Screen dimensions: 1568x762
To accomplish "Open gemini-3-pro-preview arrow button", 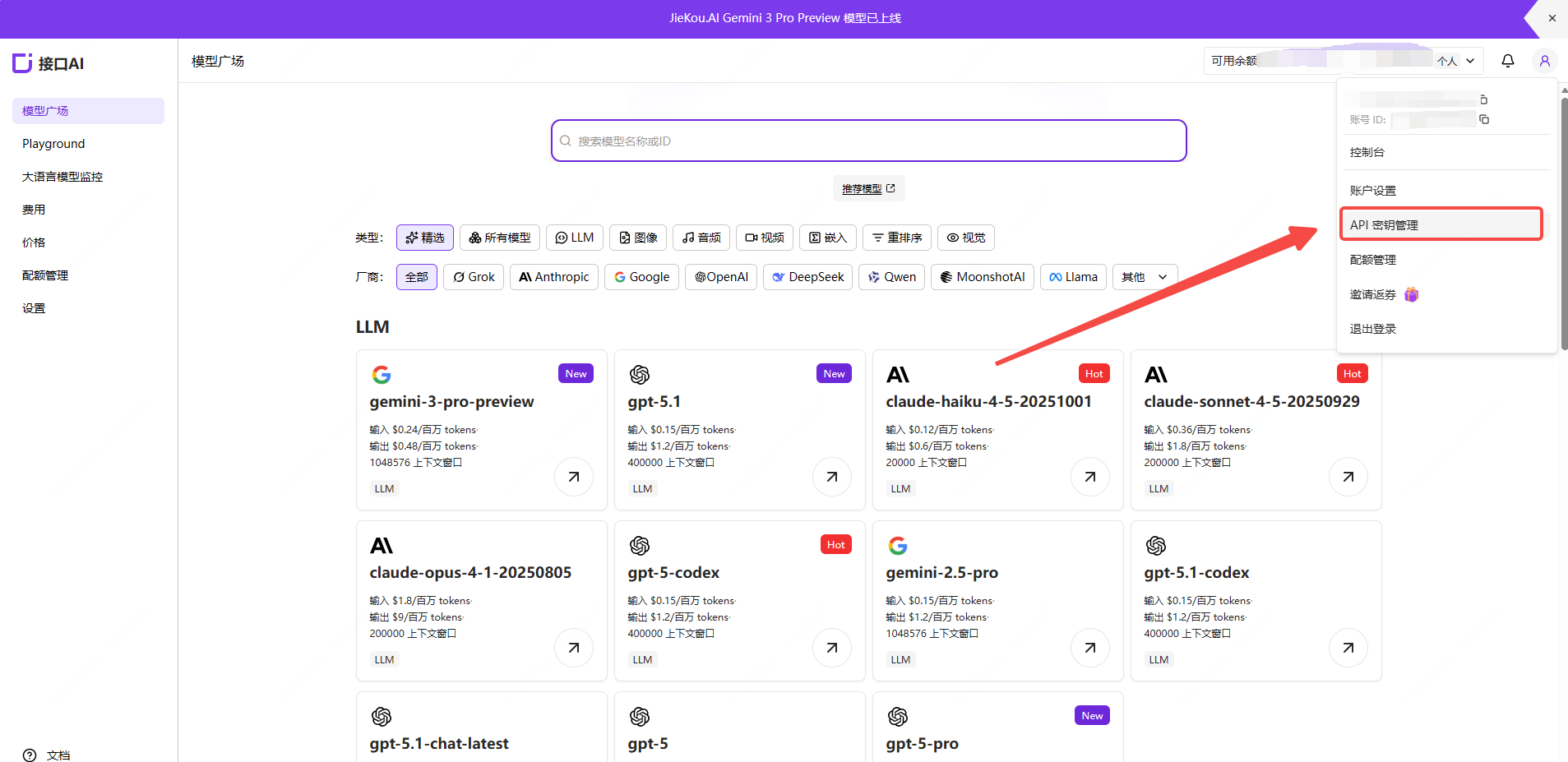I will [x=574, y=477].
